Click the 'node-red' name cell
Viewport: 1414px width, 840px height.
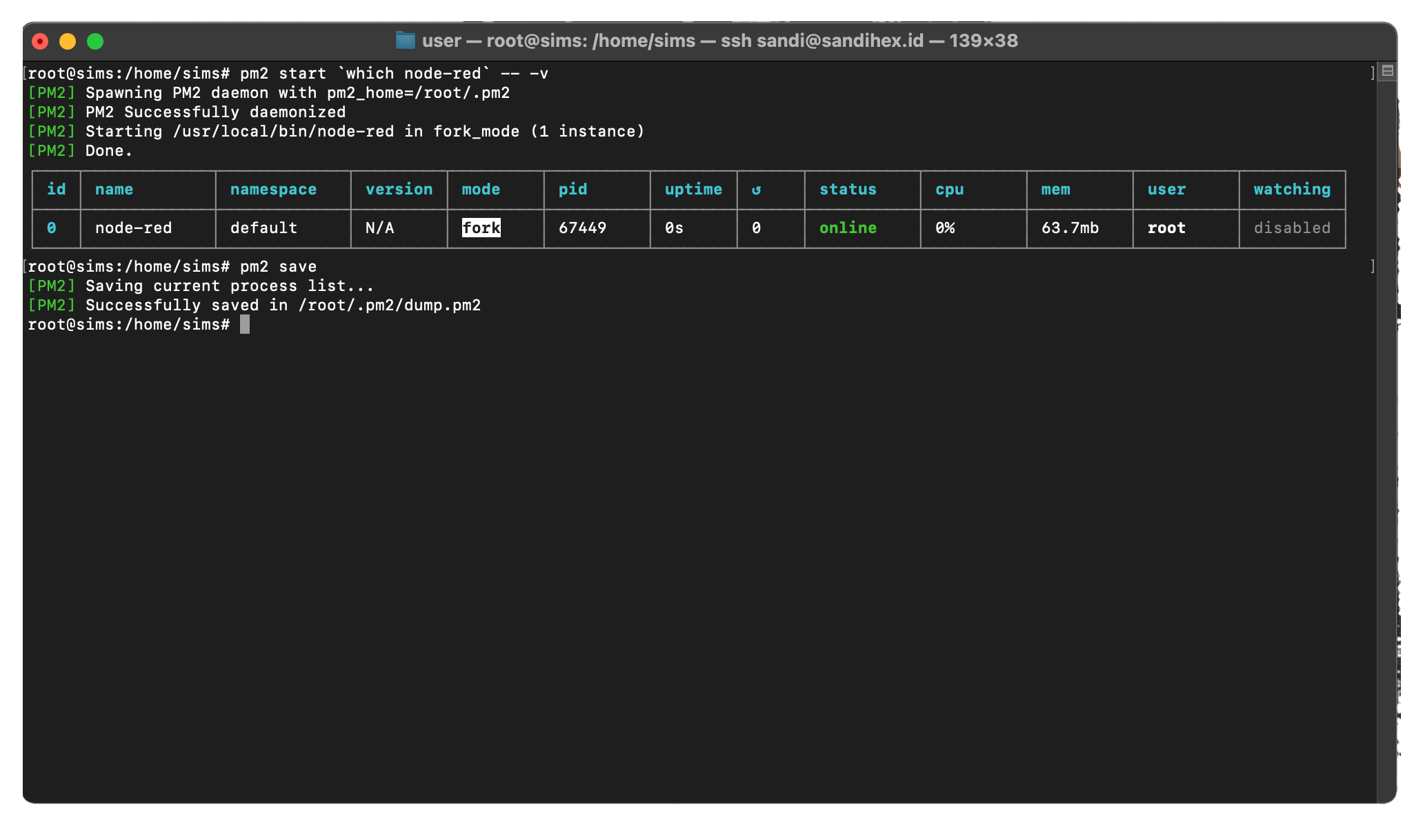pos(133,228)
